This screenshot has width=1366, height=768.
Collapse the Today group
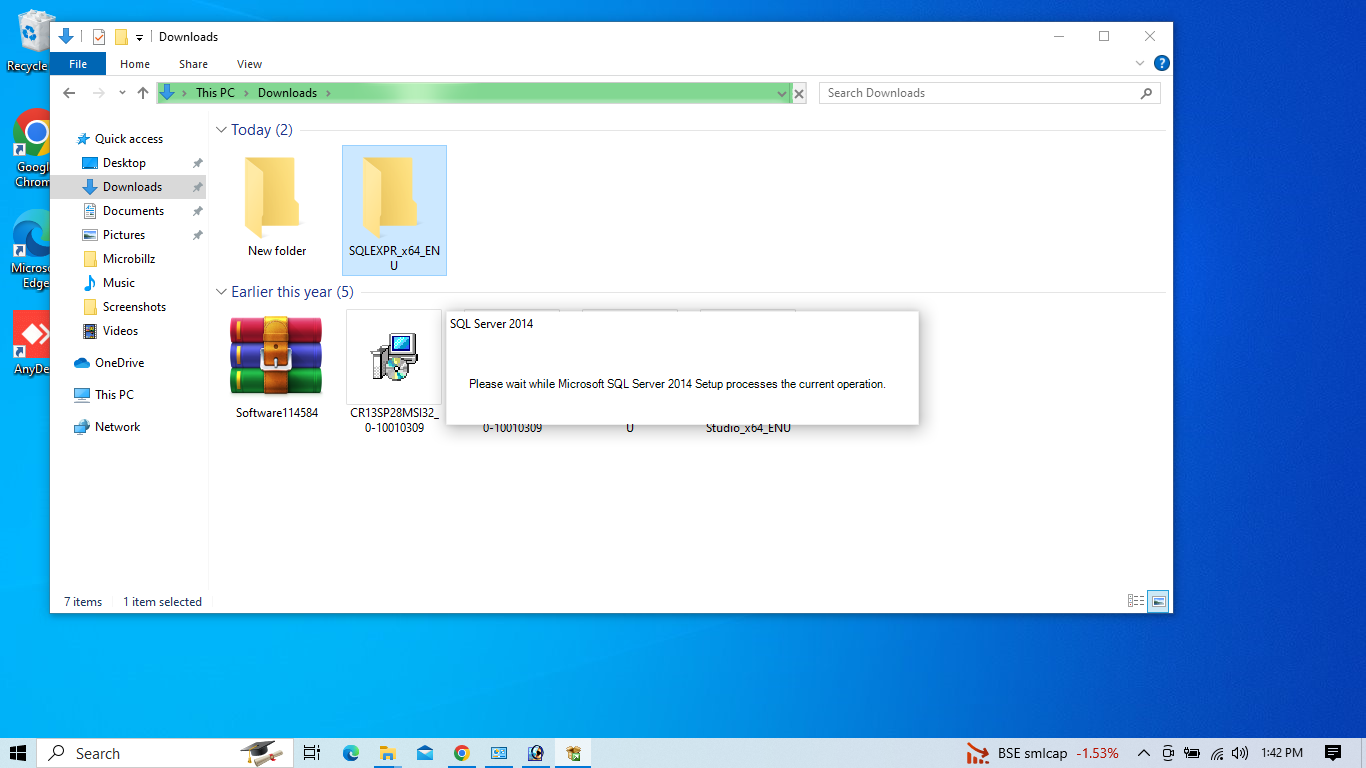click(x=221, y=130)
